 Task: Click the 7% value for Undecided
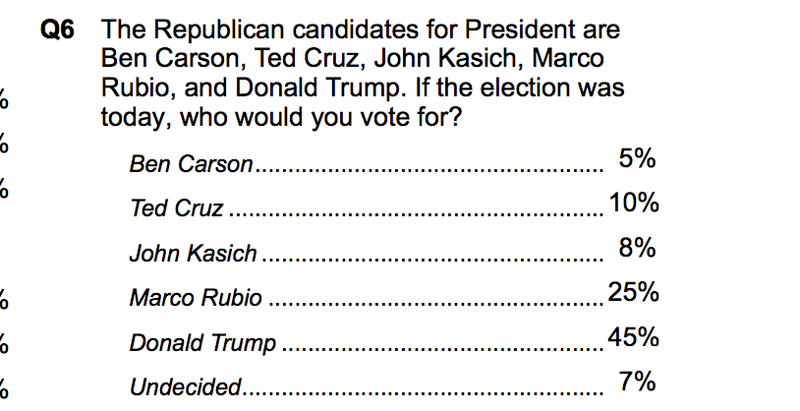point(637,382)
